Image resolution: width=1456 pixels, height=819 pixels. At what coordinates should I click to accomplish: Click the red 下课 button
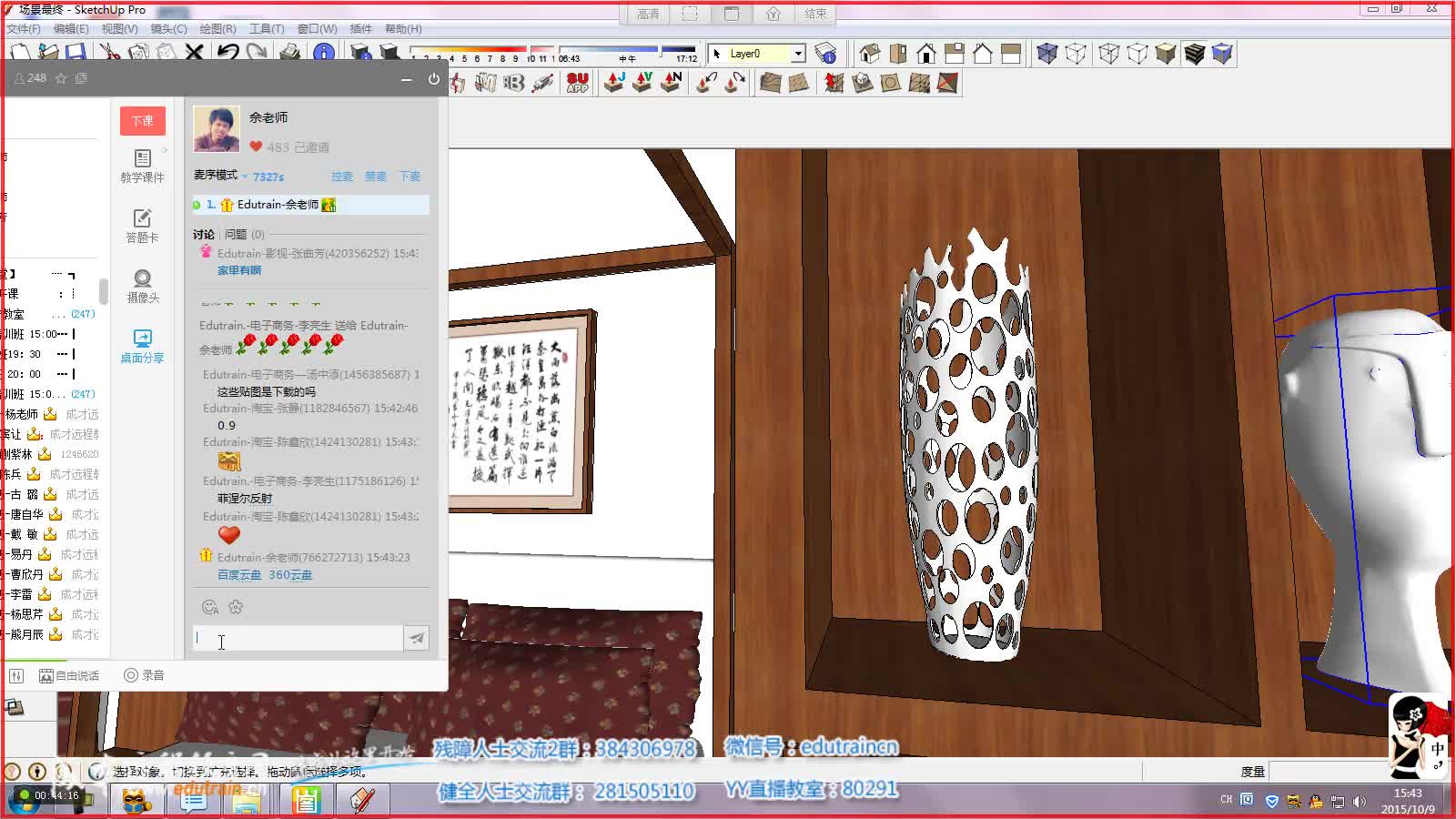(x=142, y=121)
